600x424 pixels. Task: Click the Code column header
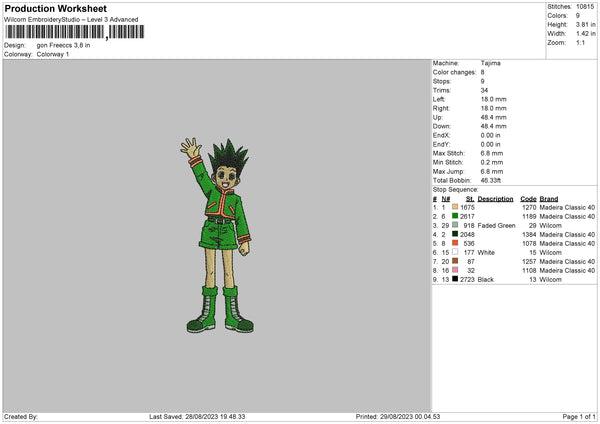tap(529, 198)
